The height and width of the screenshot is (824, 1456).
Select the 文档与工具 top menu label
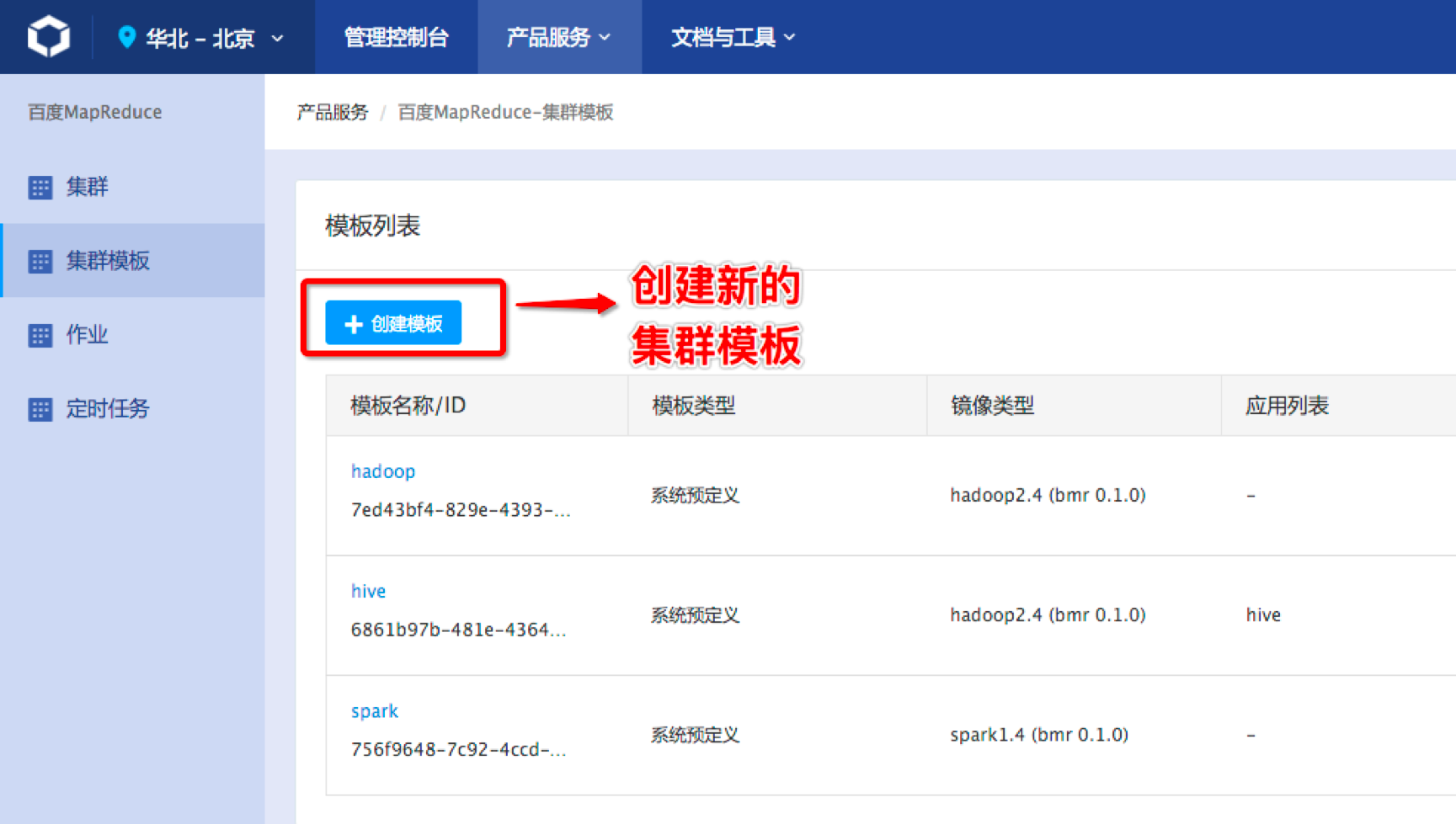pos(723,37)
